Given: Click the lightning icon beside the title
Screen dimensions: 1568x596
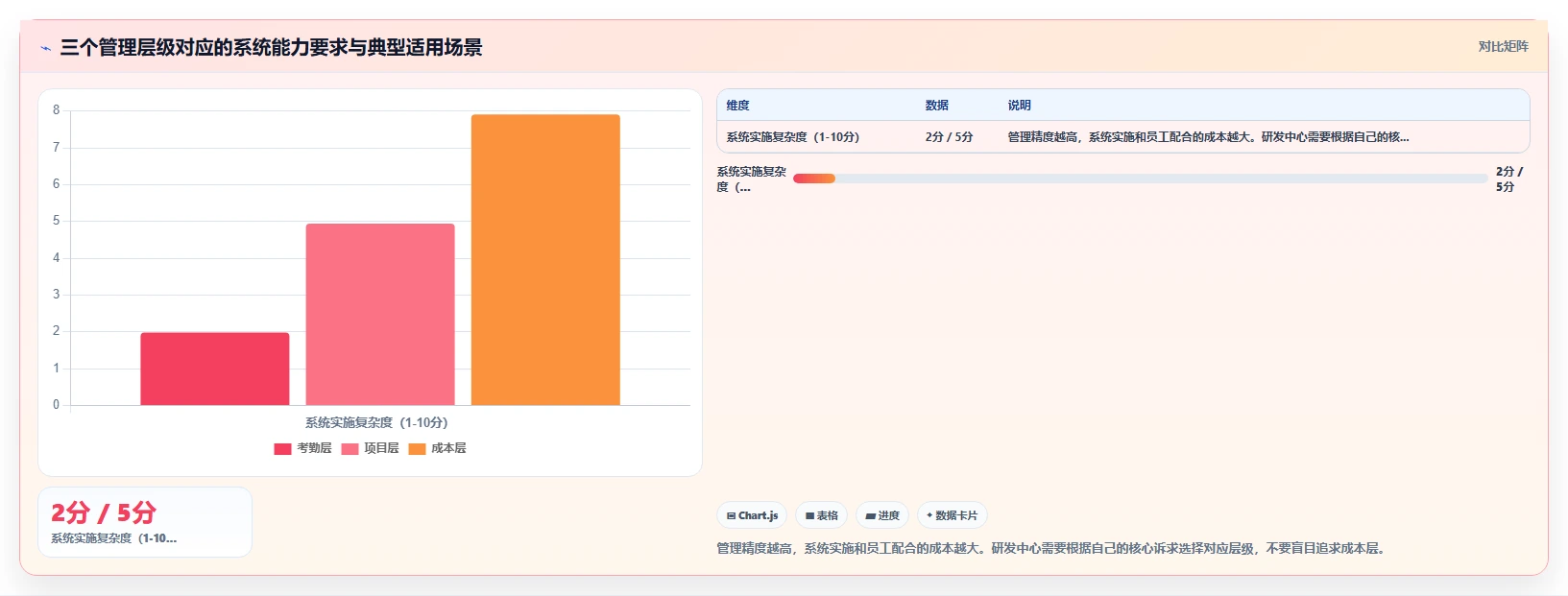Looking at the screenshot, I should [45, 48].
